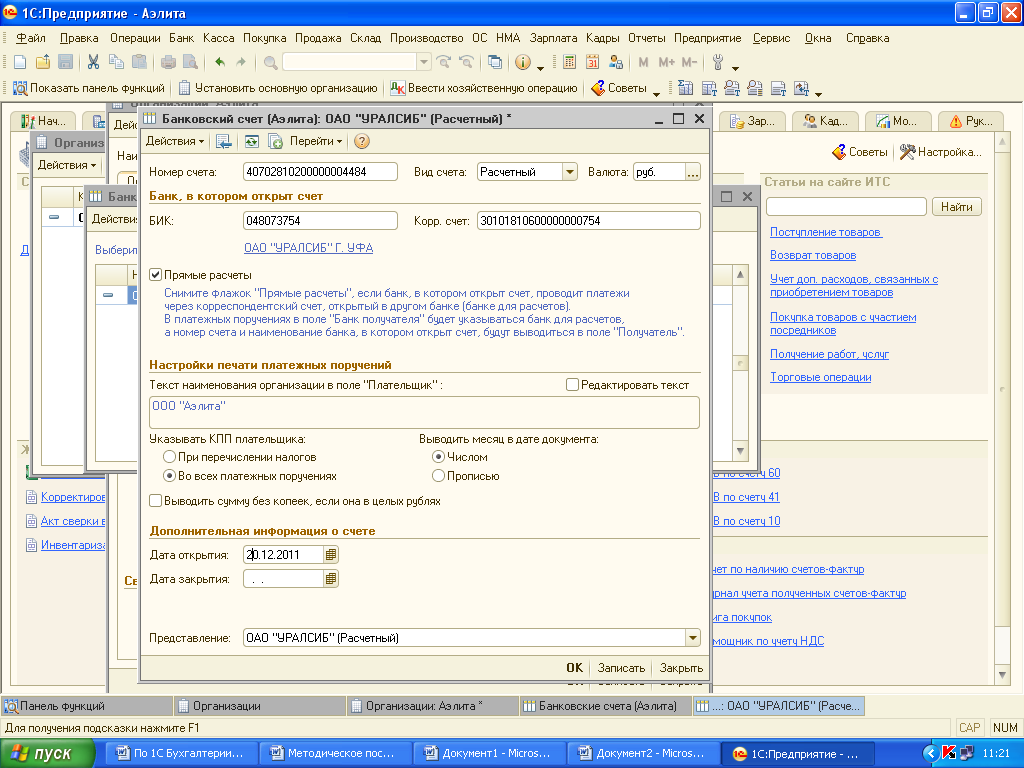Click the Записать button
This screenshot has height=768, width=1024.
click(x=621, y=667)
